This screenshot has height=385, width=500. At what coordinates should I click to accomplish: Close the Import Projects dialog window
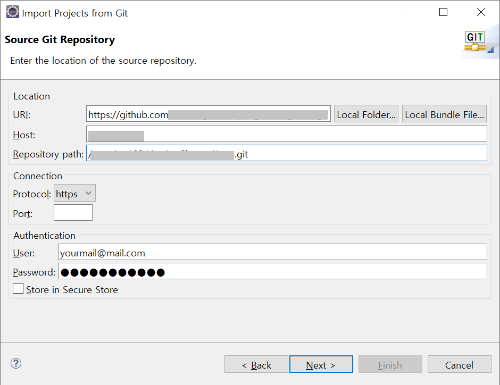point(481,12)
